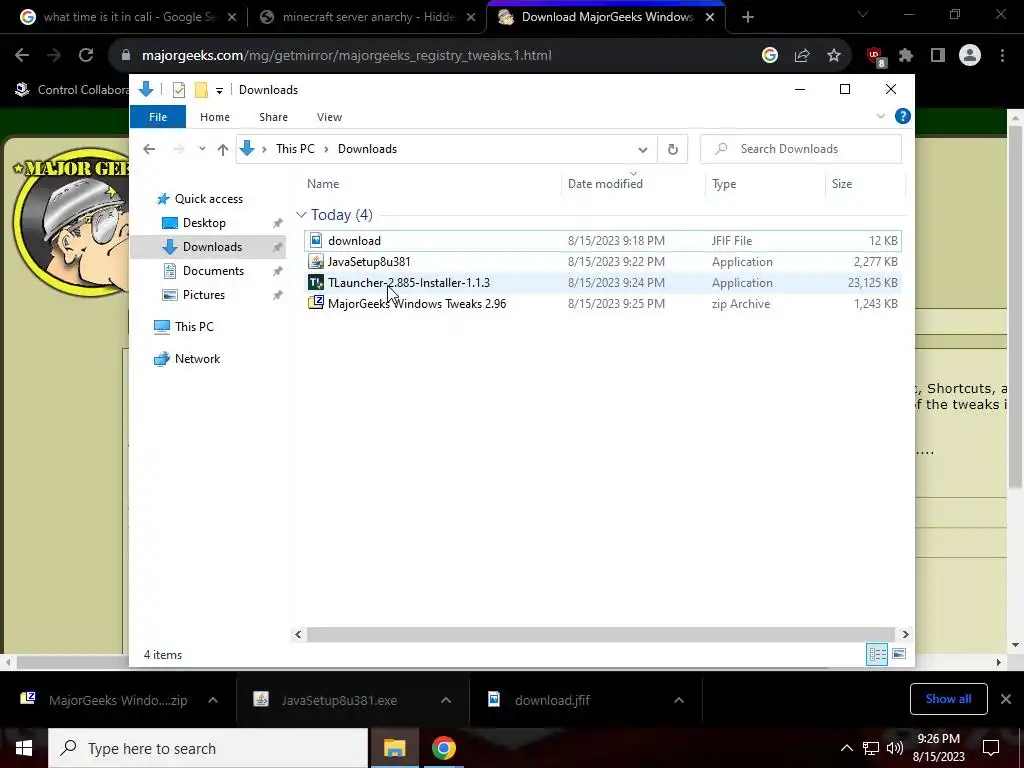Open options for MajorGeeks zip download
This screenshot has height=768, width=1024.
pyautogui.click(x=213, y=700)
